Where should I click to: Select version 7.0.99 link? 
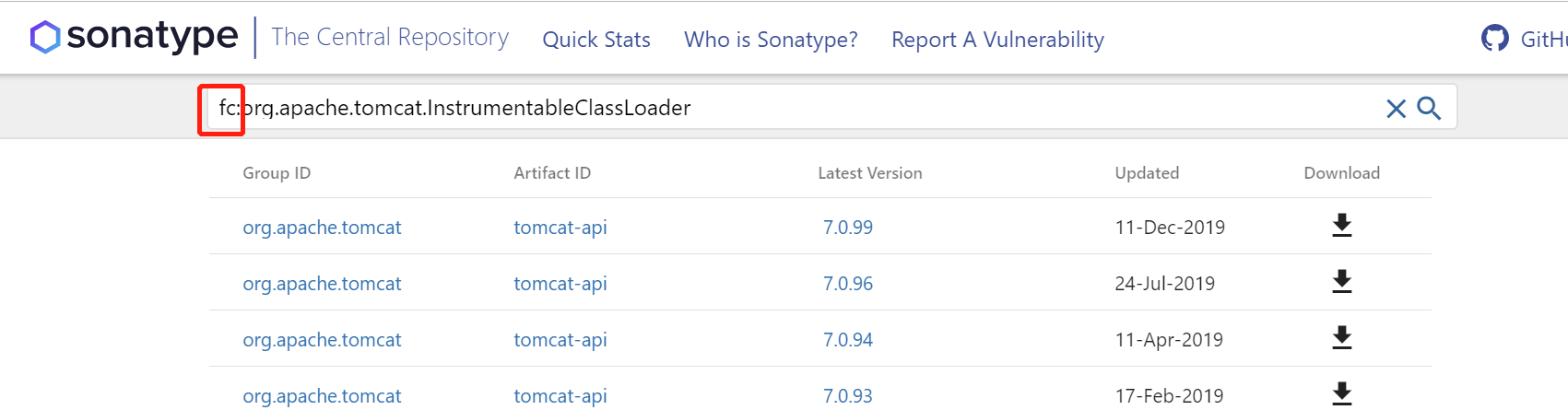[848, 228]
